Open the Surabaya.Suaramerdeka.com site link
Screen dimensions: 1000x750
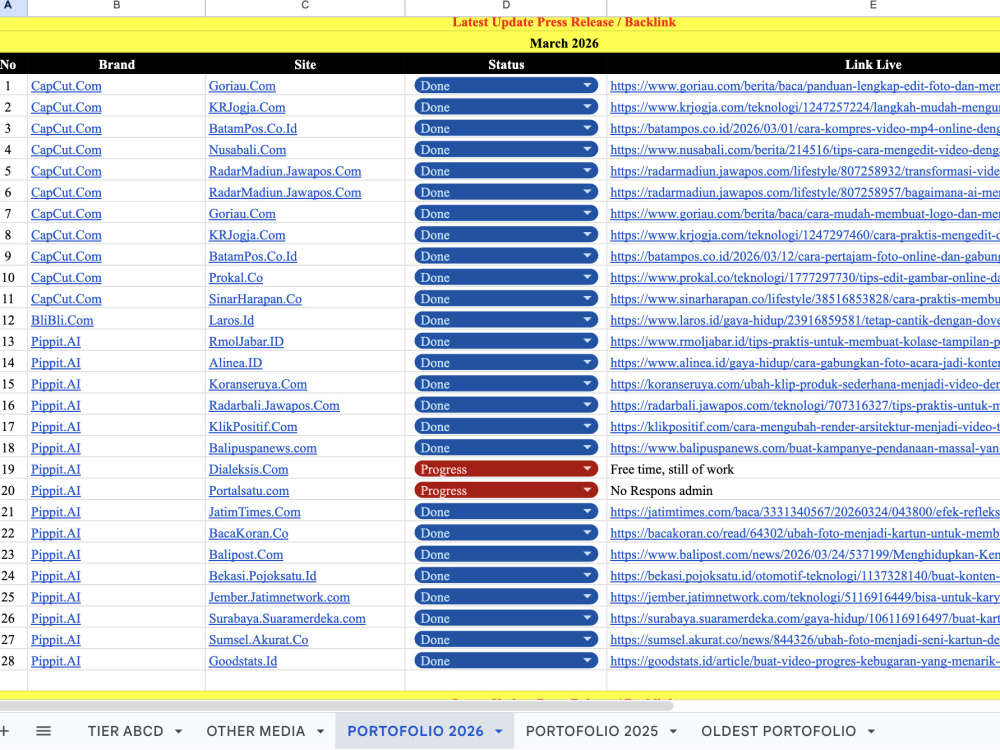(x=287, y=619)
